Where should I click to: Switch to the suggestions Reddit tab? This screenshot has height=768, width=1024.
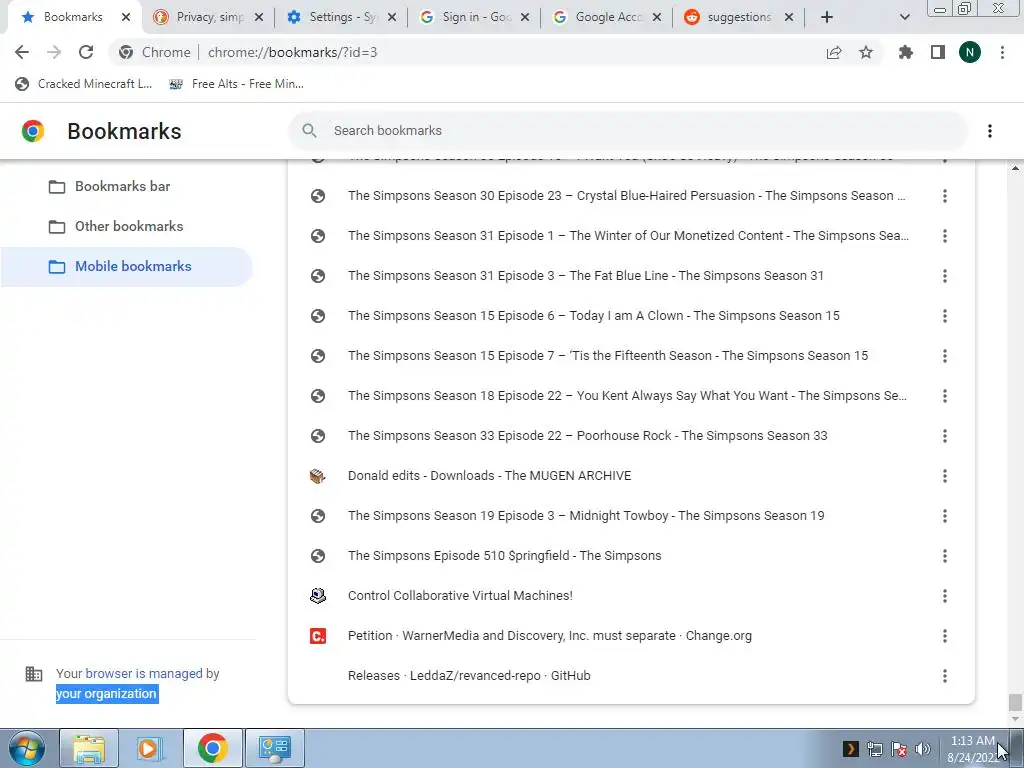(738, 17)
